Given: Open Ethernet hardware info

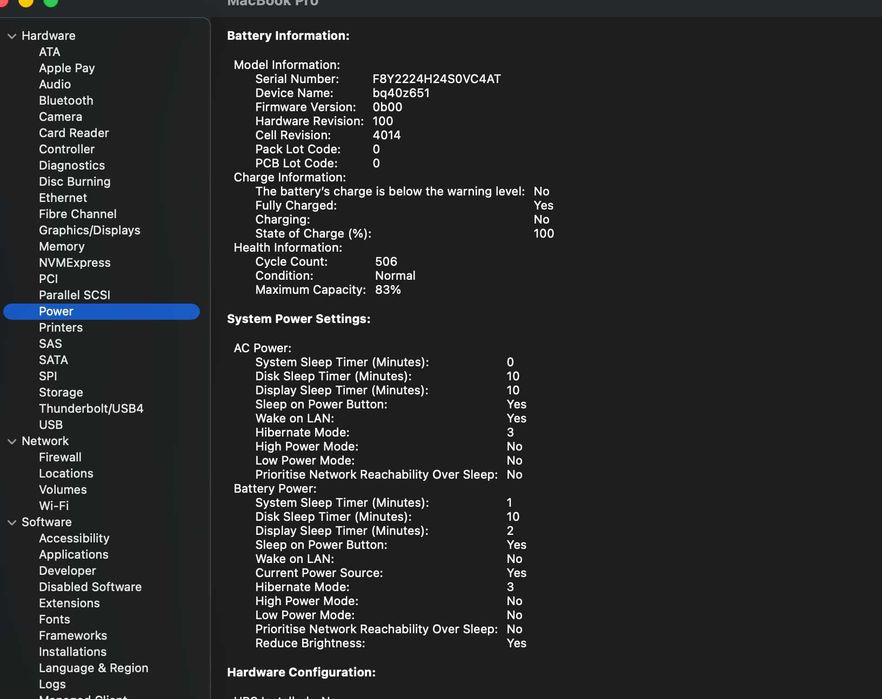Looking at the screenshot, I should (x=62, y=198).
